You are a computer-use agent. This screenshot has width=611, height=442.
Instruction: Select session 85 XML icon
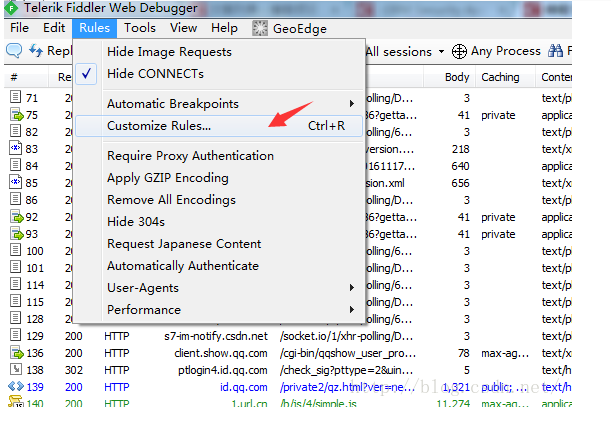tap(16, 182)
